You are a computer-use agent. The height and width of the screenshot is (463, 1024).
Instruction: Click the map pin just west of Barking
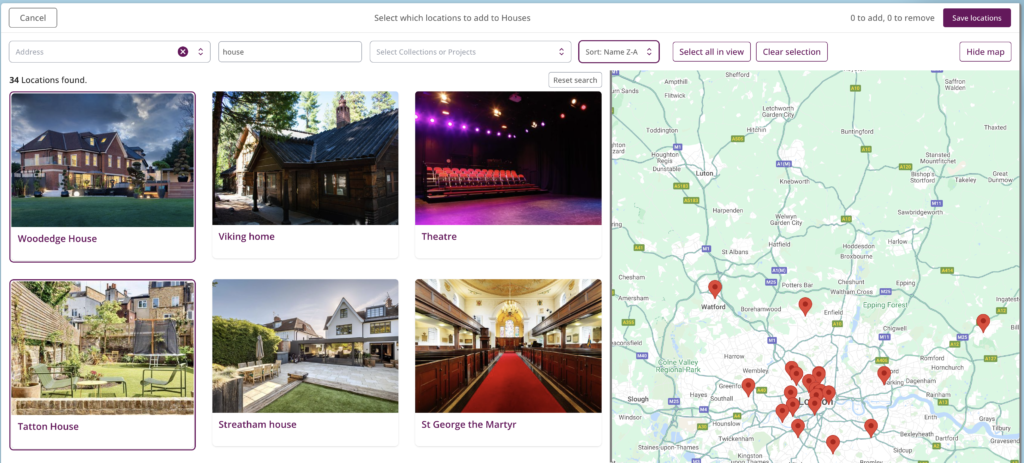point(884,374)
